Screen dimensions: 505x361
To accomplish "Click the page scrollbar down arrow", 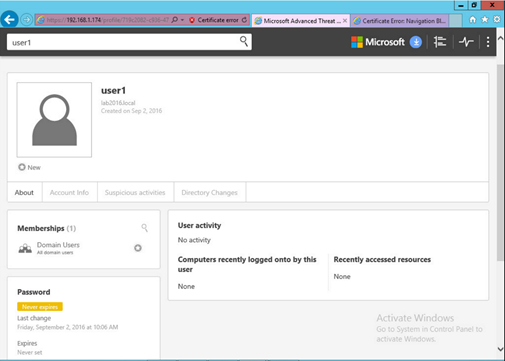I will (x=500, y=349).
